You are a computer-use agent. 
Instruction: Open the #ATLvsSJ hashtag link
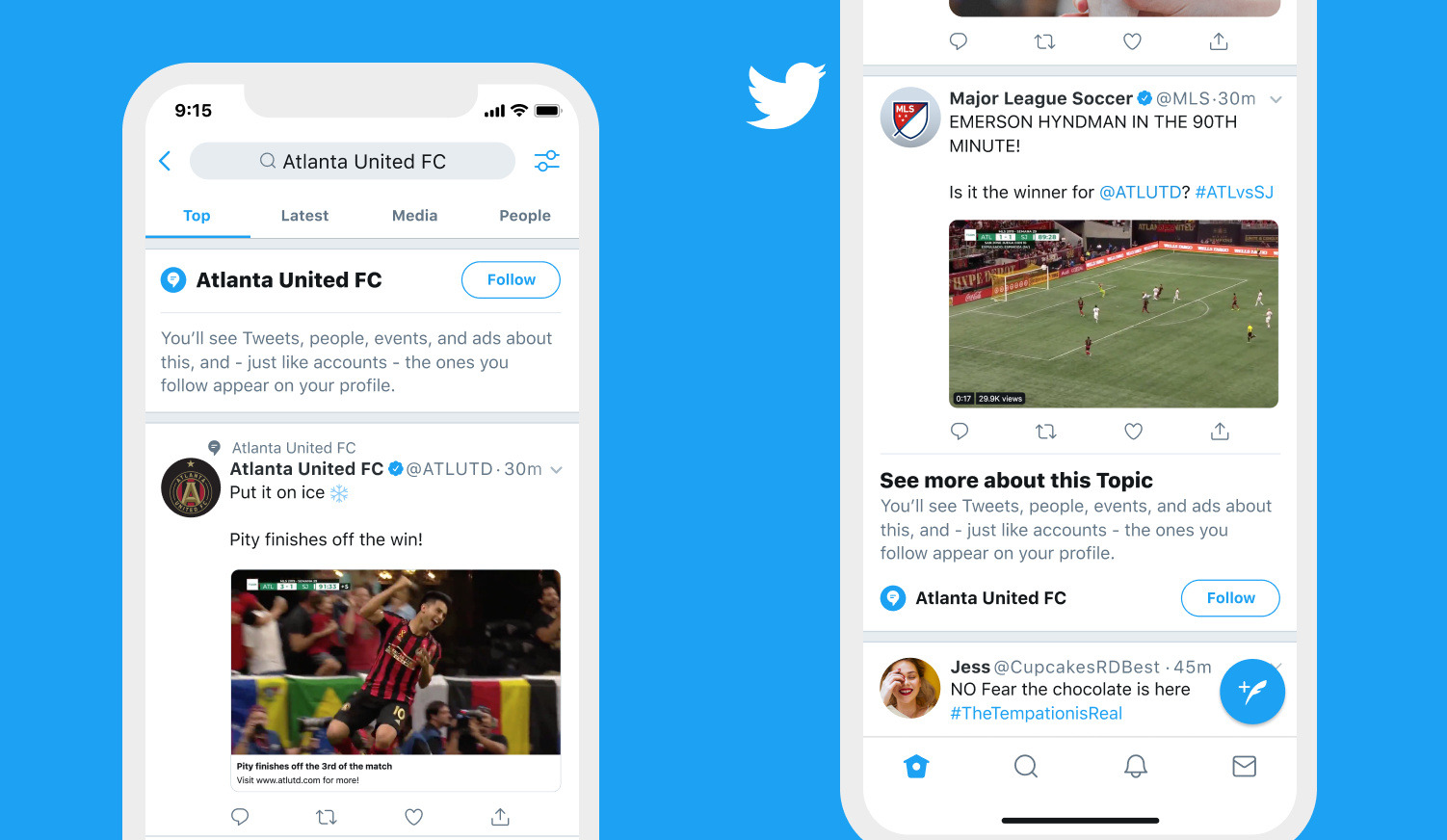1234,192
